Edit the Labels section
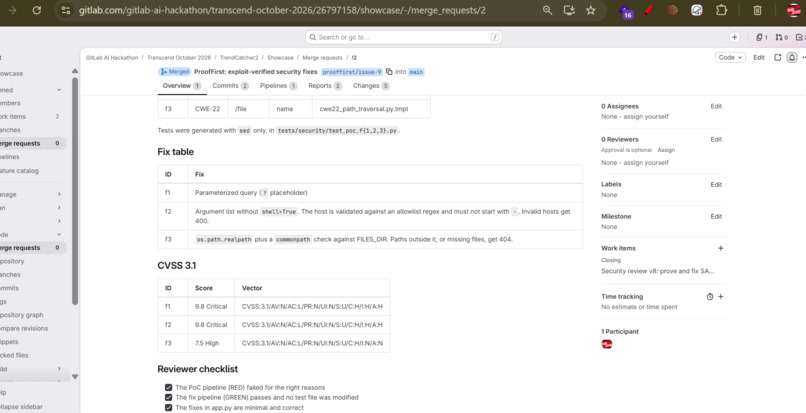The image size is (806, 413). point(716,185)
